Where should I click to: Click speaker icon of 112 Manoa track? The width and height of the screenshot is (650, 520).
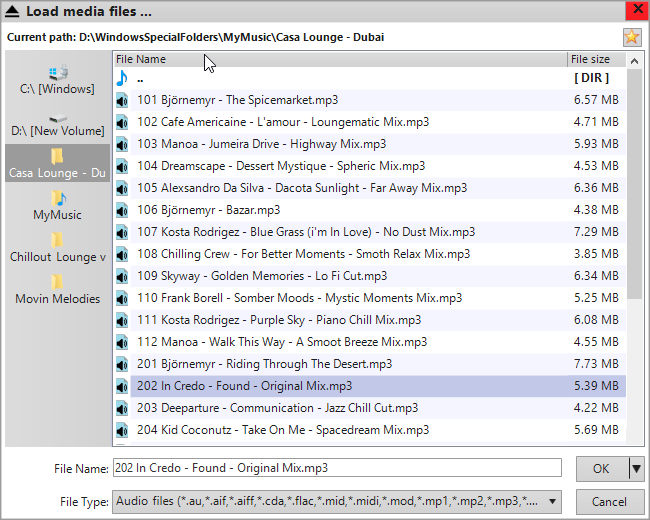click(x=122, y=342)
